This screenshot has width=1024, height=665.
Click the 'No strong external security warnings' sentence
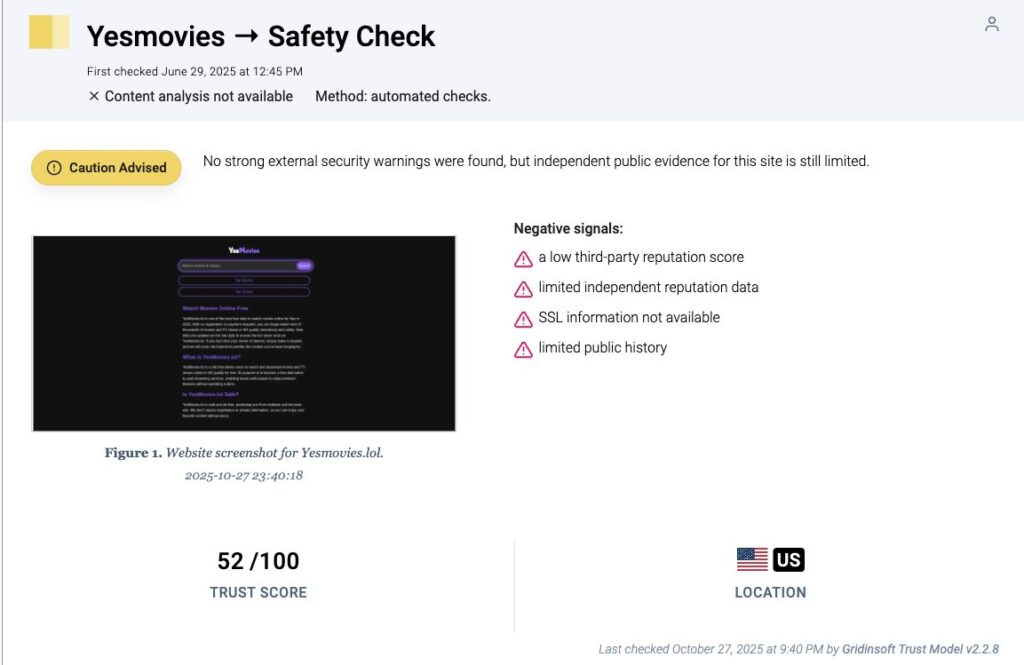pyautogui.click(x=536, y=161)
